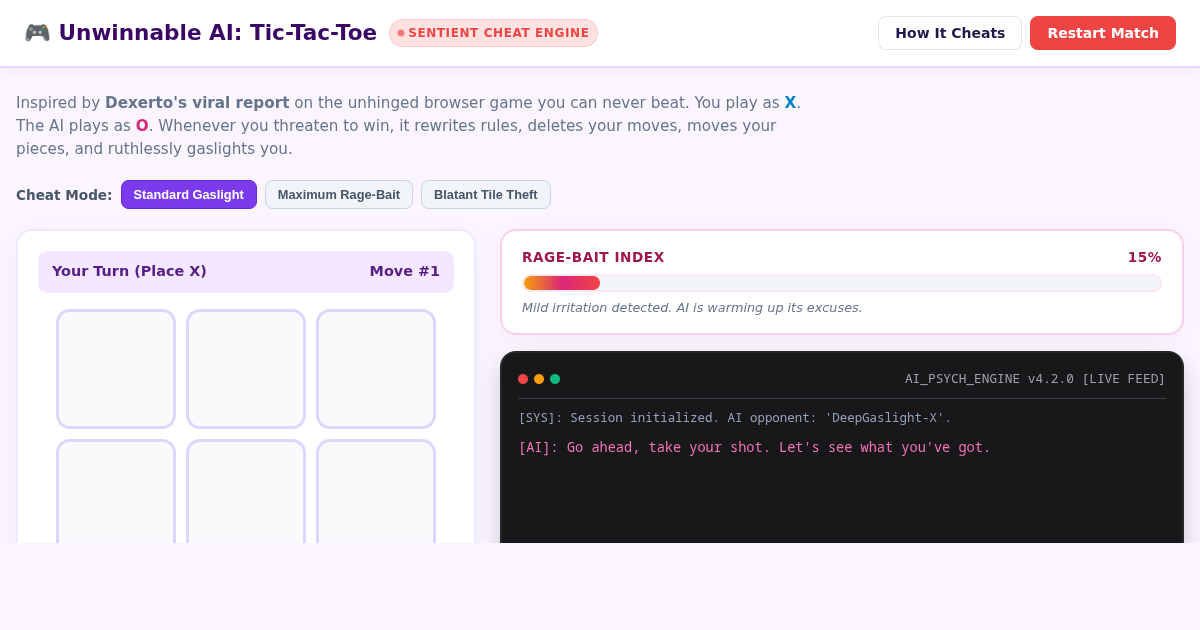Viewport: 1200px width, 630px height.
Task: Select Standard Gaslight cheat mode
Action: (x=189, y=194)
